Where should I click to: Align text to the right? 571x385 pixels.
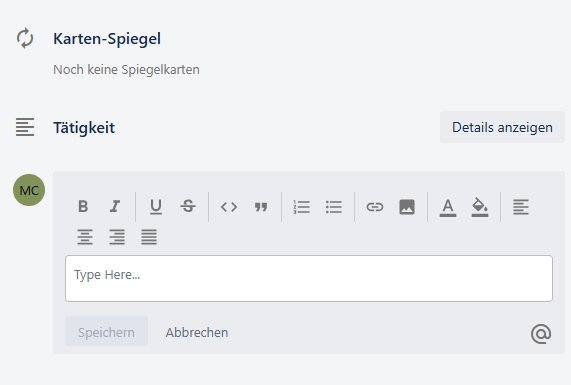117,237
